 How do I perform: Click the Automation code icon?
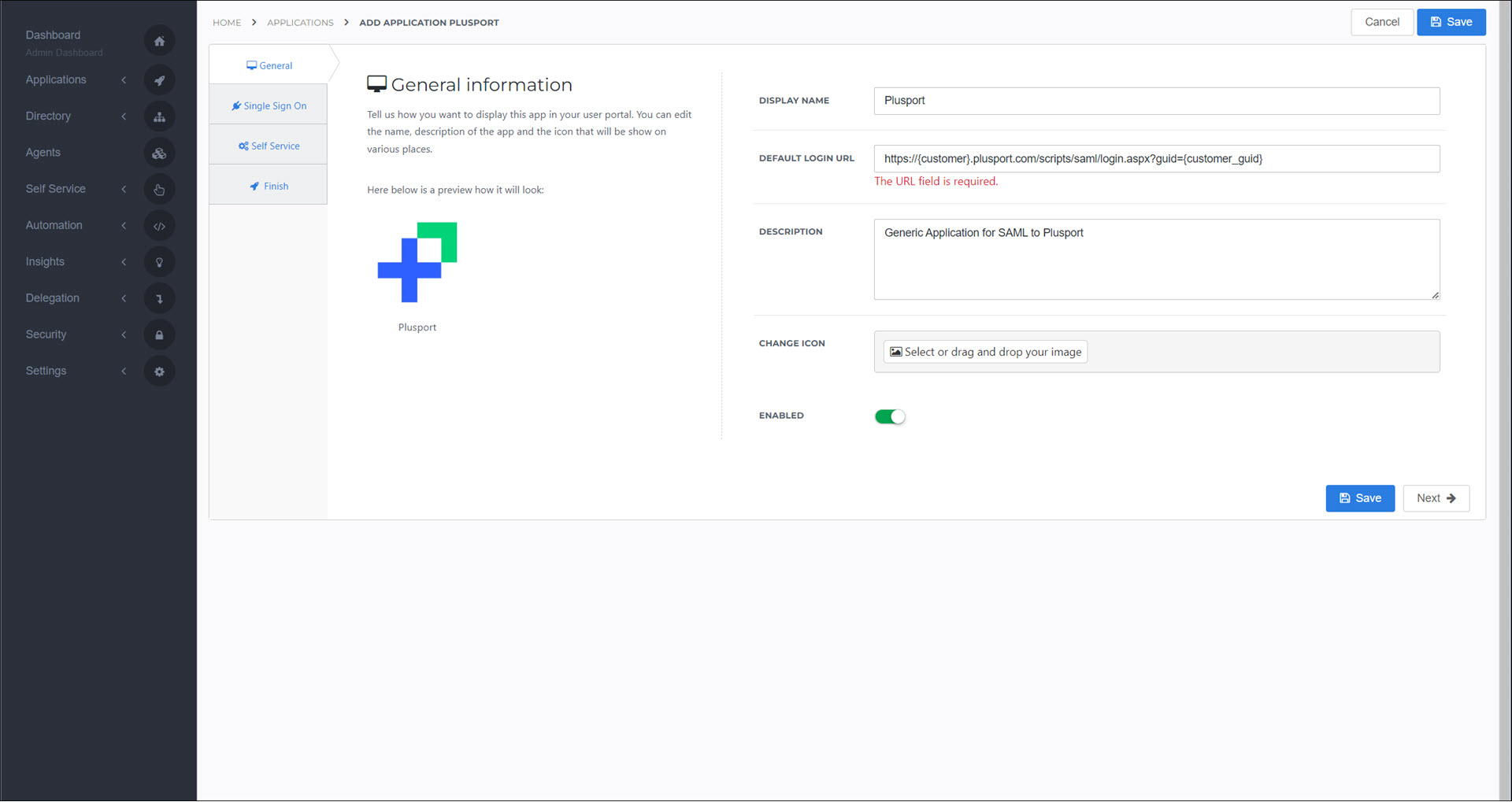159,226
